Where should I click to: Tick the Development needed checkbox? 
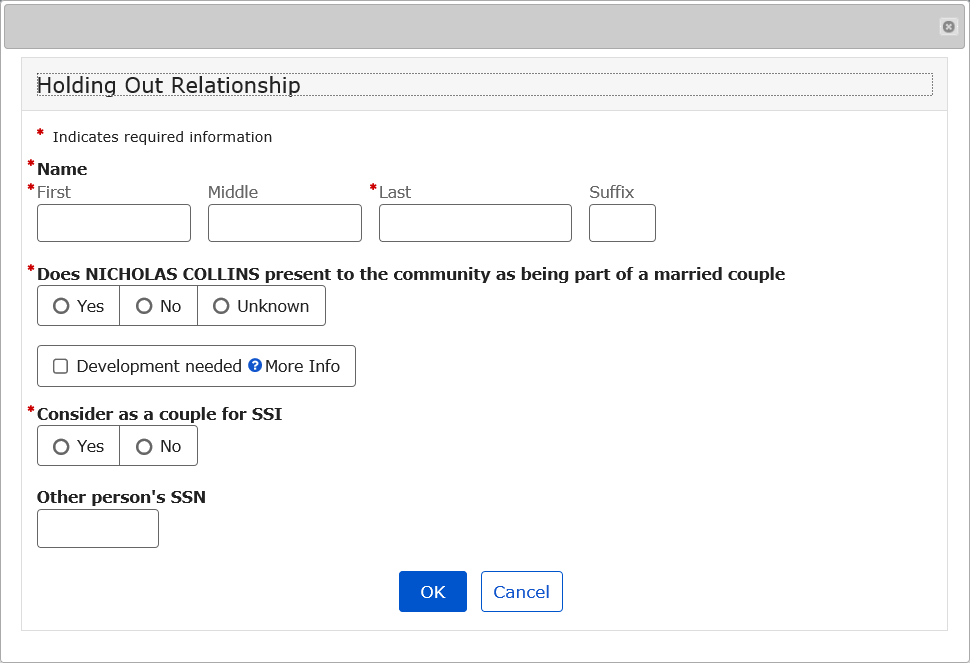61,366
